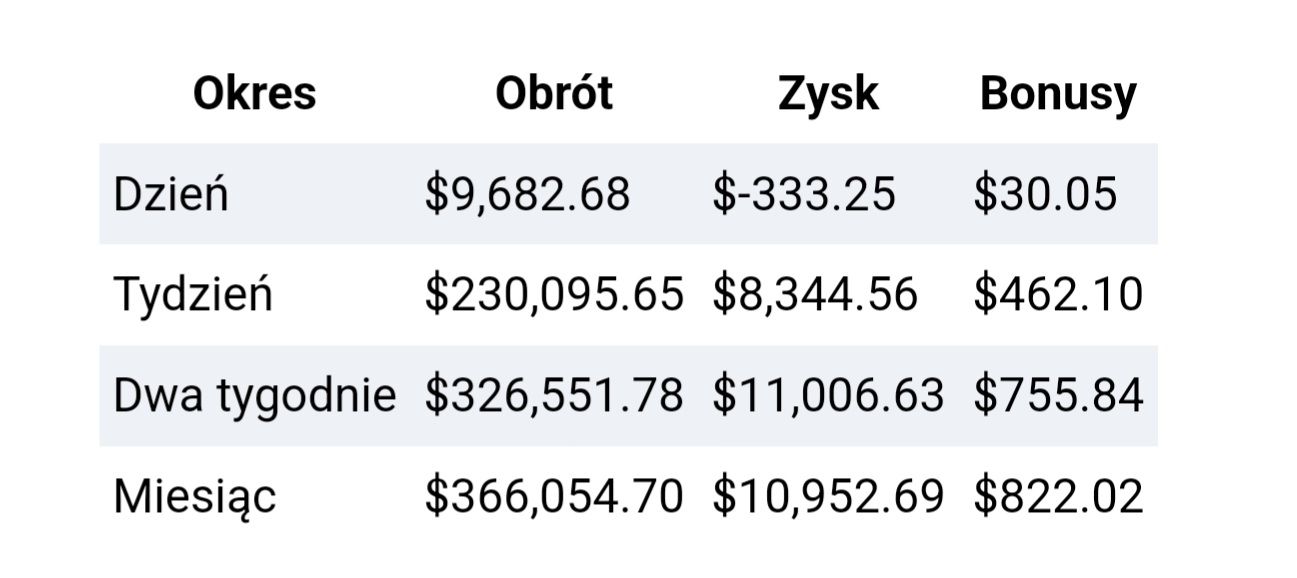Click the Zysk column header
The height and width of the screenshot is (578, 1297).
(828, 94)
